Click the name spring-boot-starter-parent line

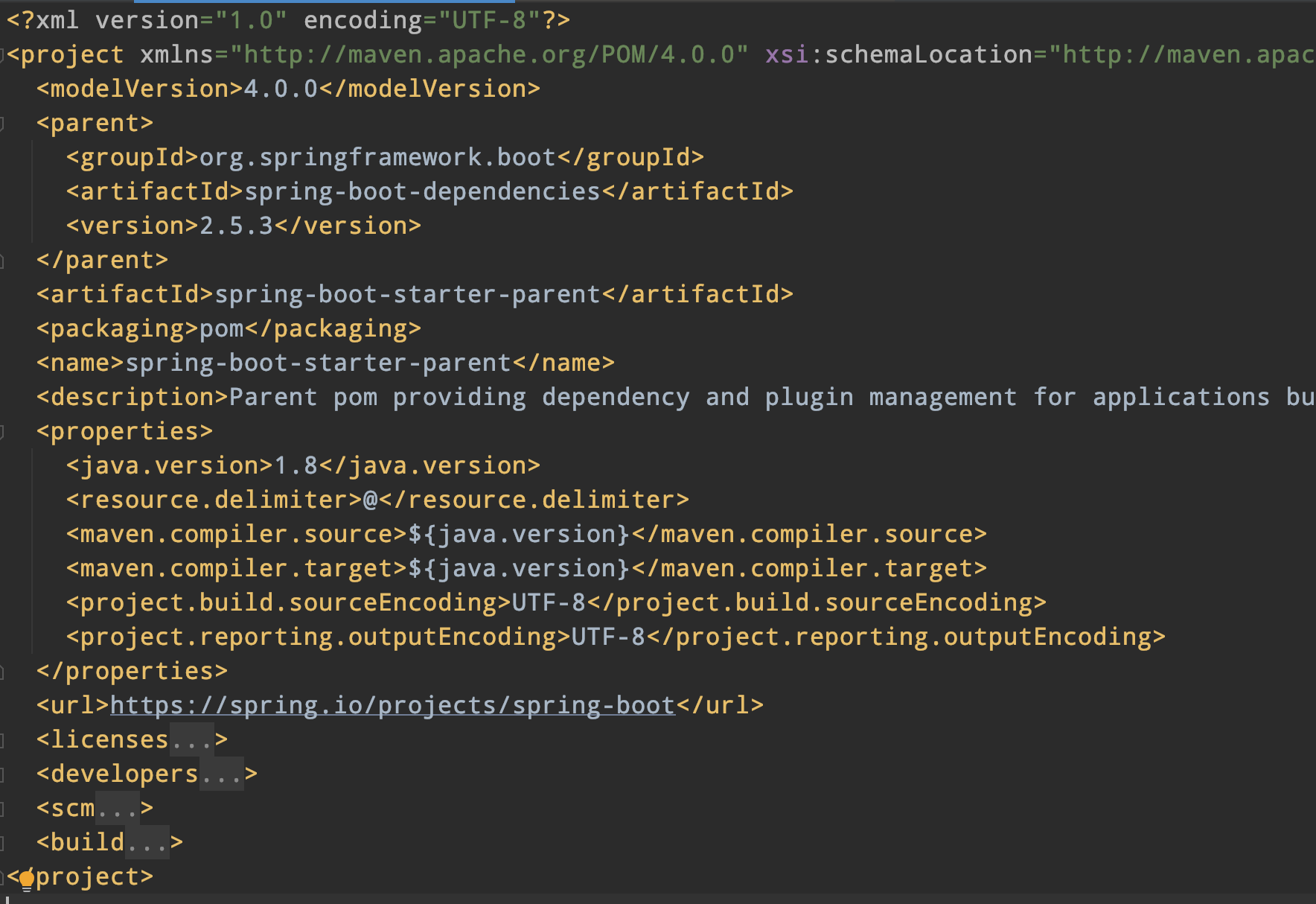click(325, 363)
